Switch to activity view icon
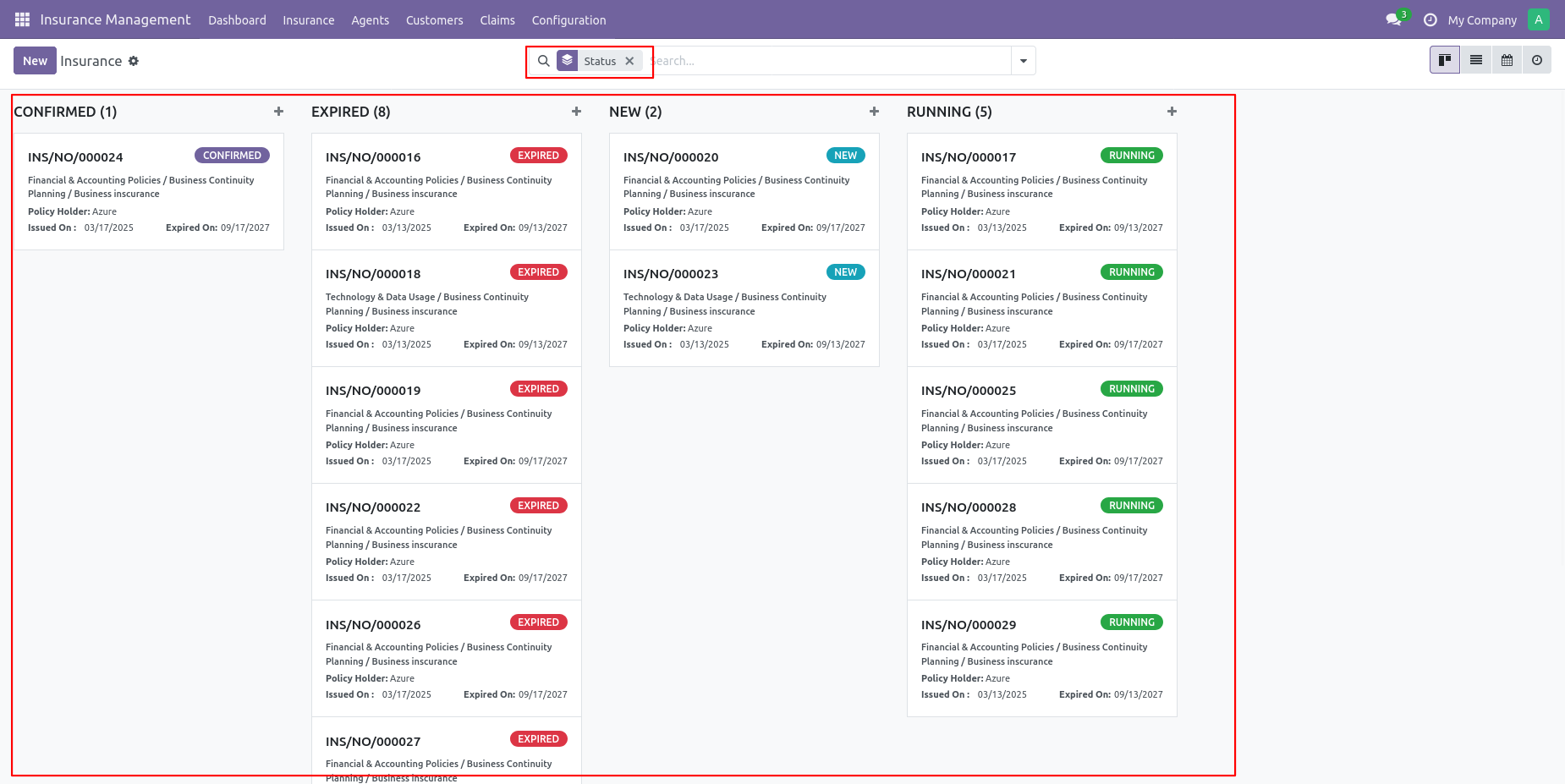This screenshot has width=1565, height=784. point(1537,60)
